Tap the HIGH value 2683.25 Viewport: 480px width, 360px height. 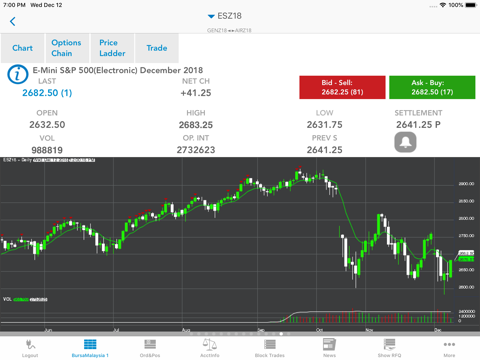tap(196, 125)
